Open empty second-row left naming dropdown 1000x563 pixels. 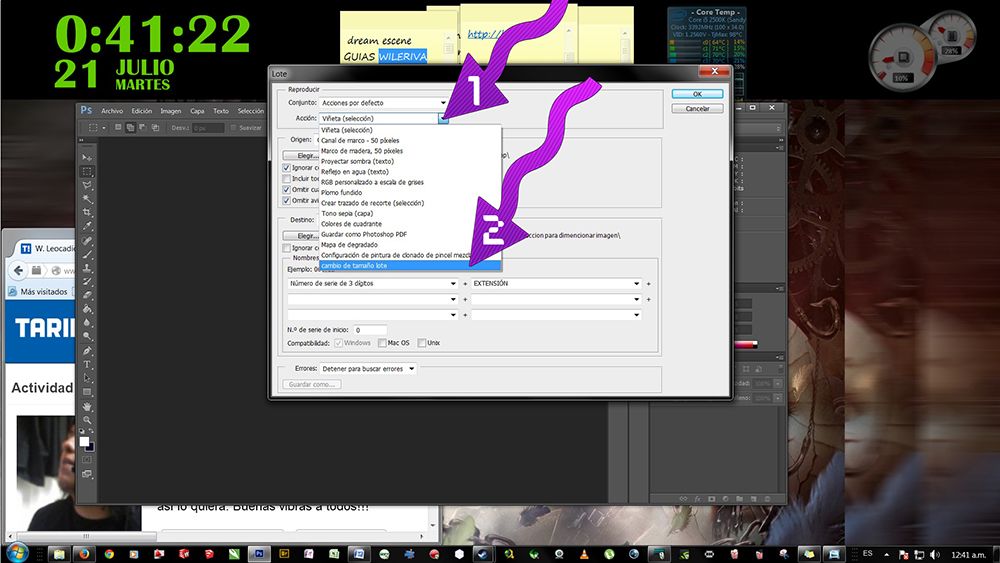372,299
